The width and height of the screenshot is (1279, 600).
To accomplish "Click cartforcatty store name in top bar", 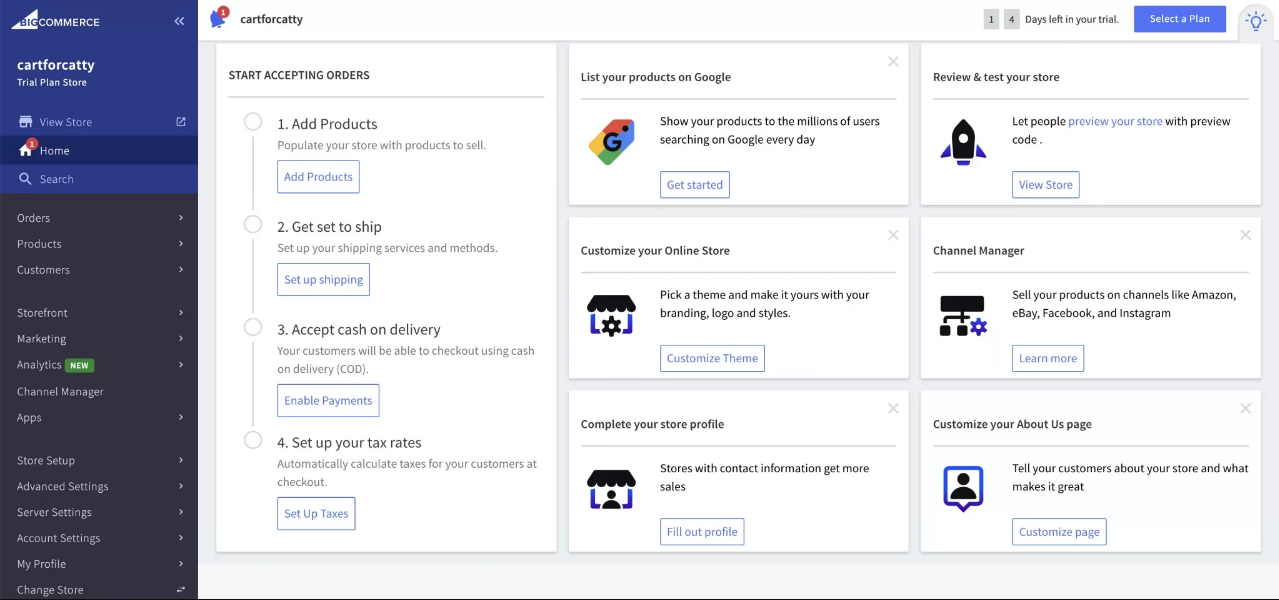I will point(271,19).
